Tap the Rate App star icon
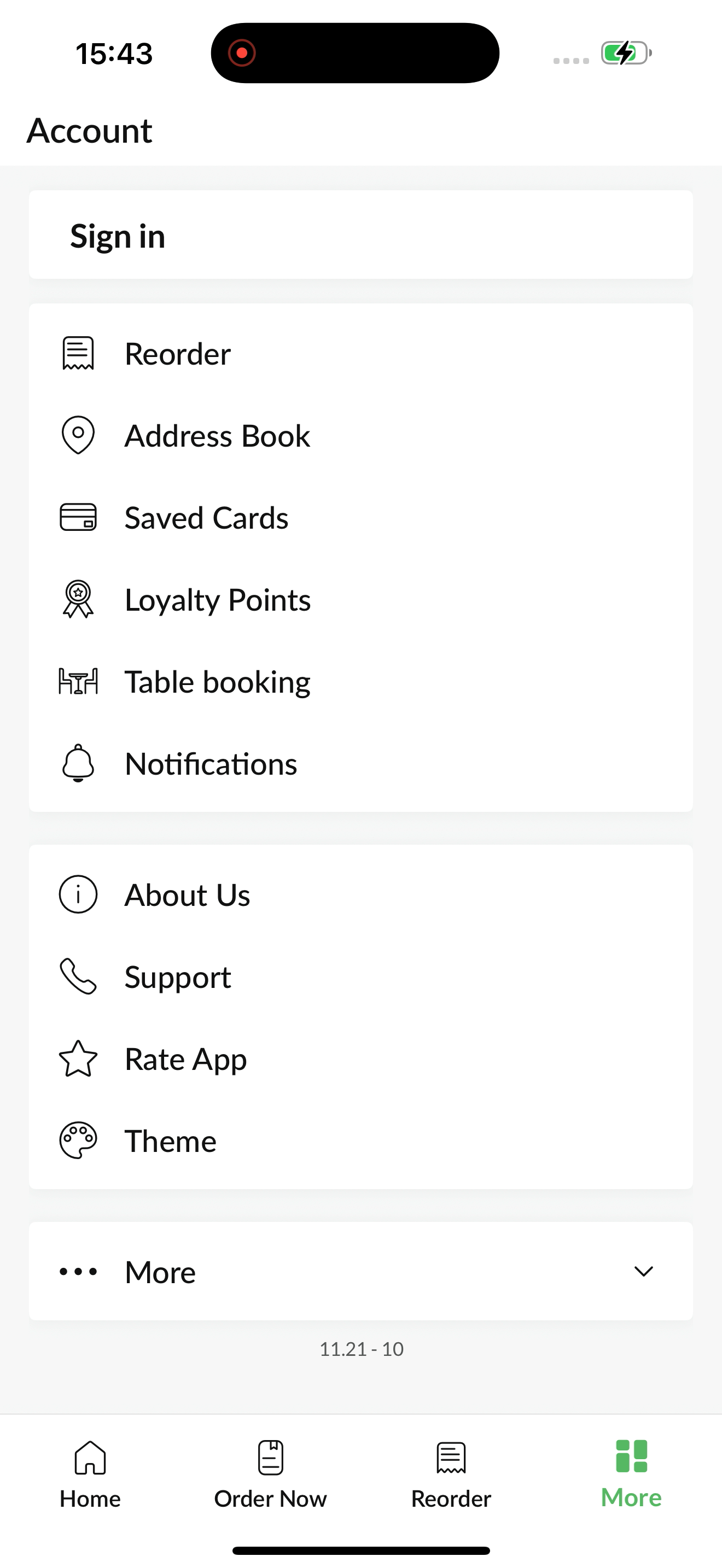 [78, 1058]
